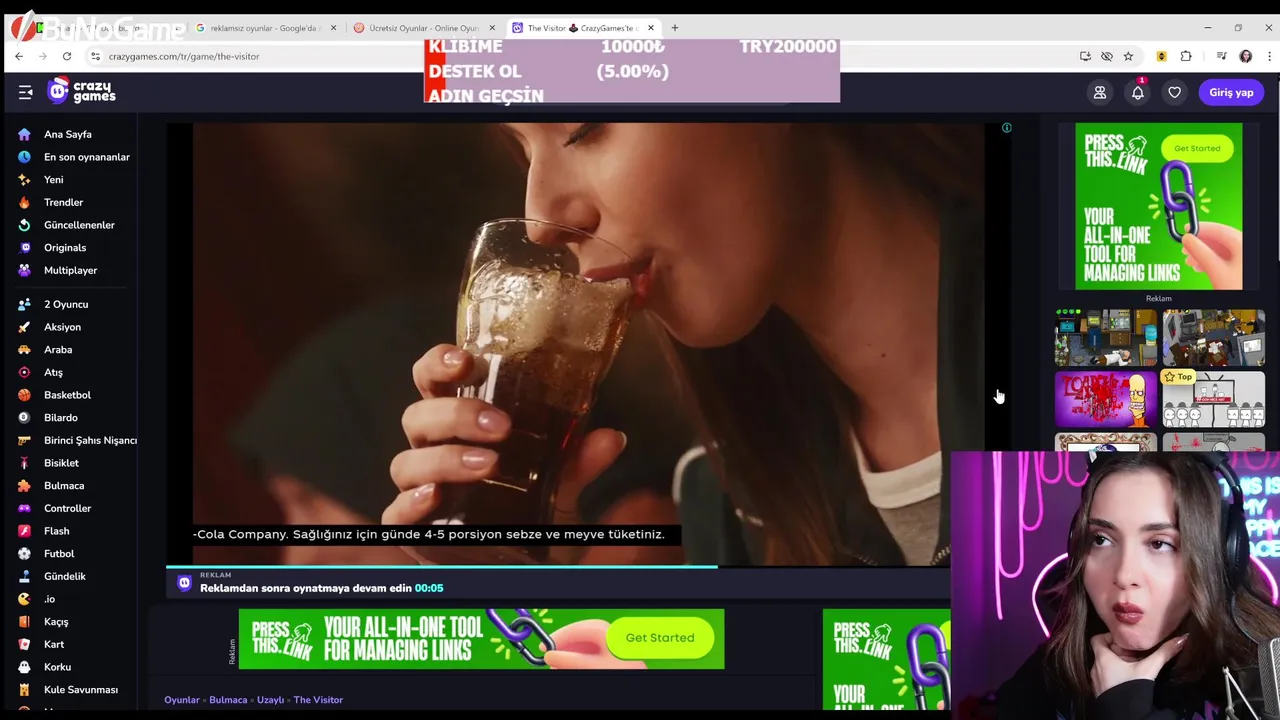Switch to reklamsız oyunlar Google tab
This screenshot has width=1280, height=720.
point(265,28)
